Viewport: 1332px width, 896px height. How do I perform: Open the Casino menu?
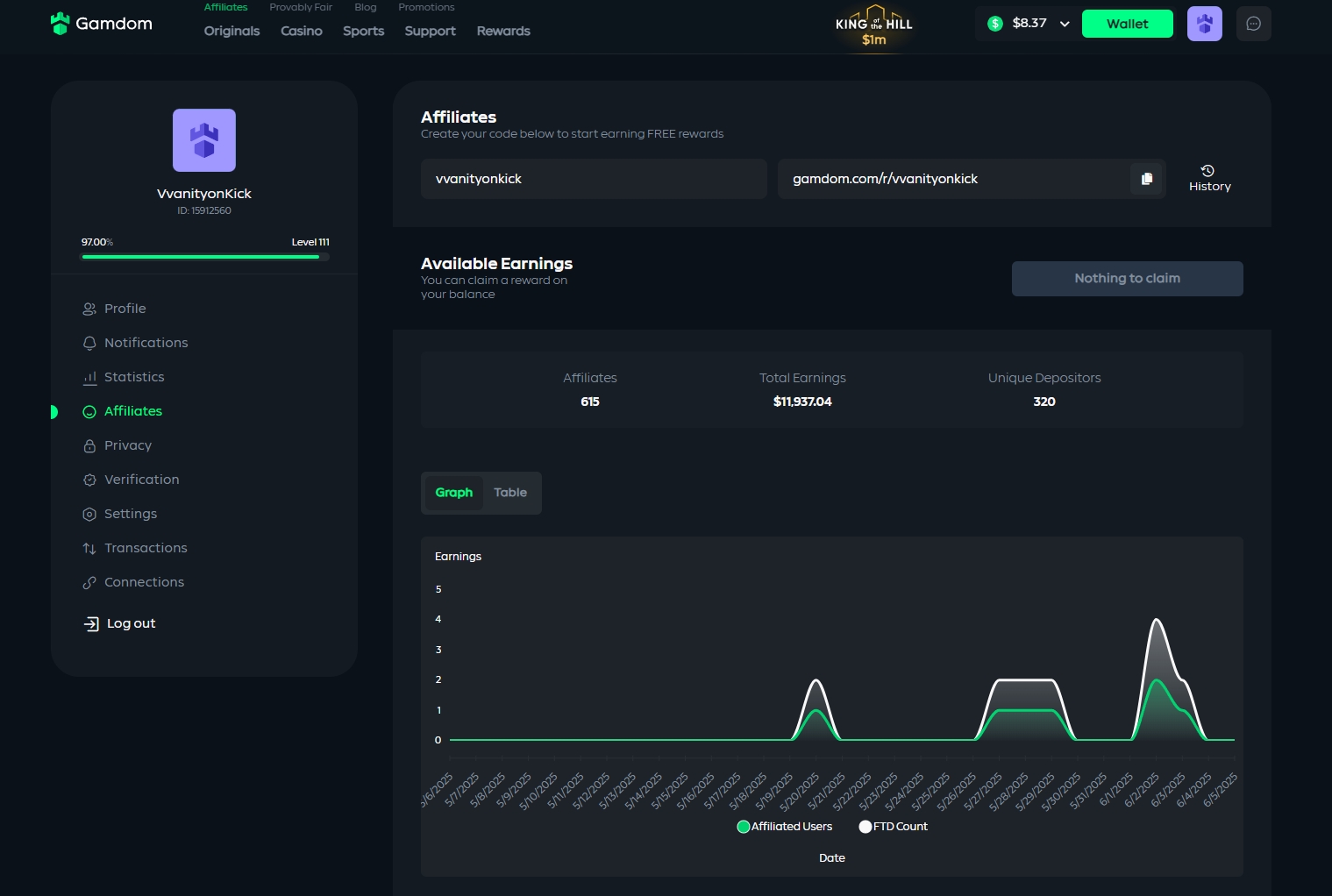[302, 31]
